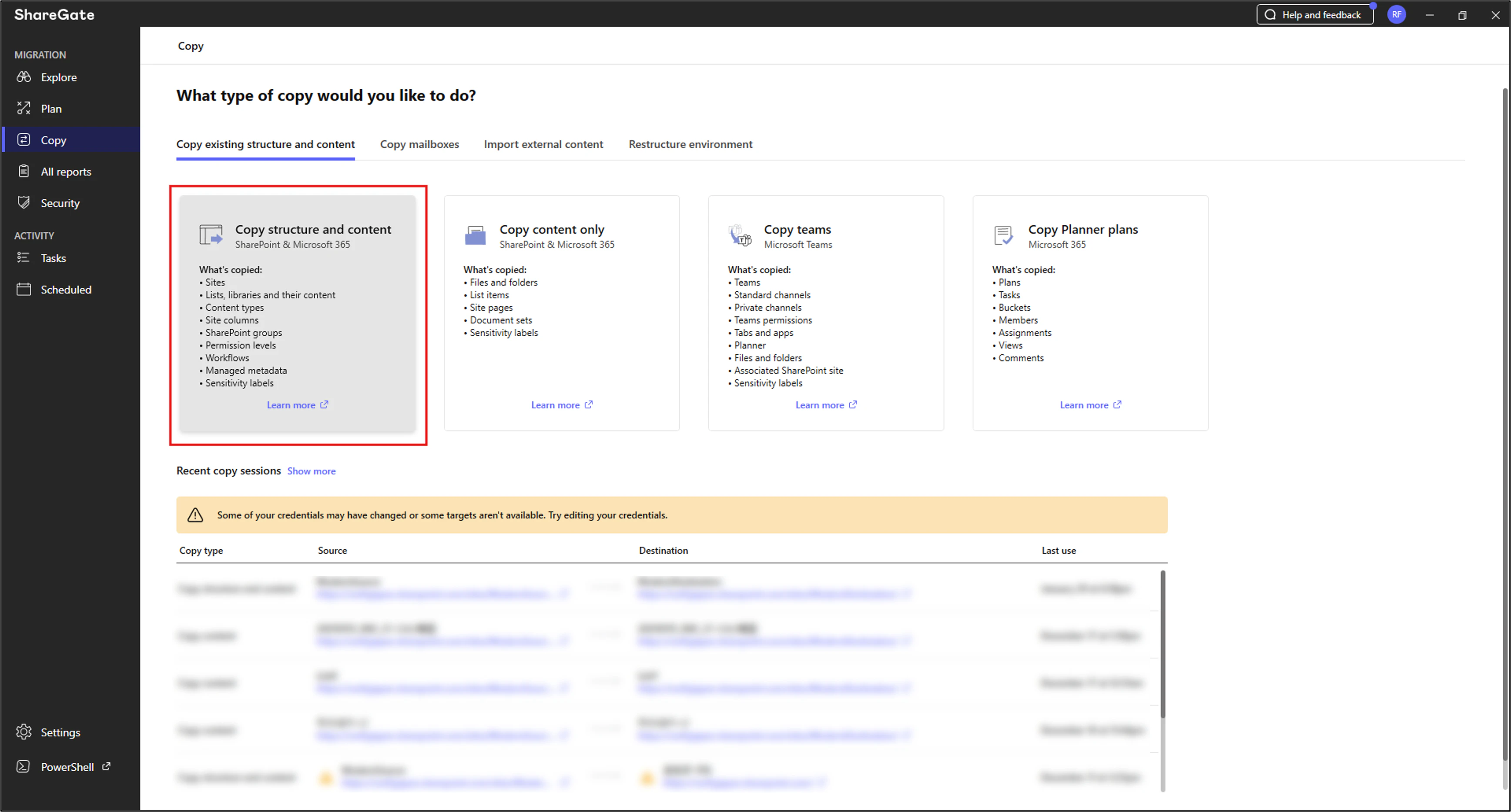The width and height of the screenshot is (1511, 812).
Task: Click the Copy teams icon
Action: (740, 235)
